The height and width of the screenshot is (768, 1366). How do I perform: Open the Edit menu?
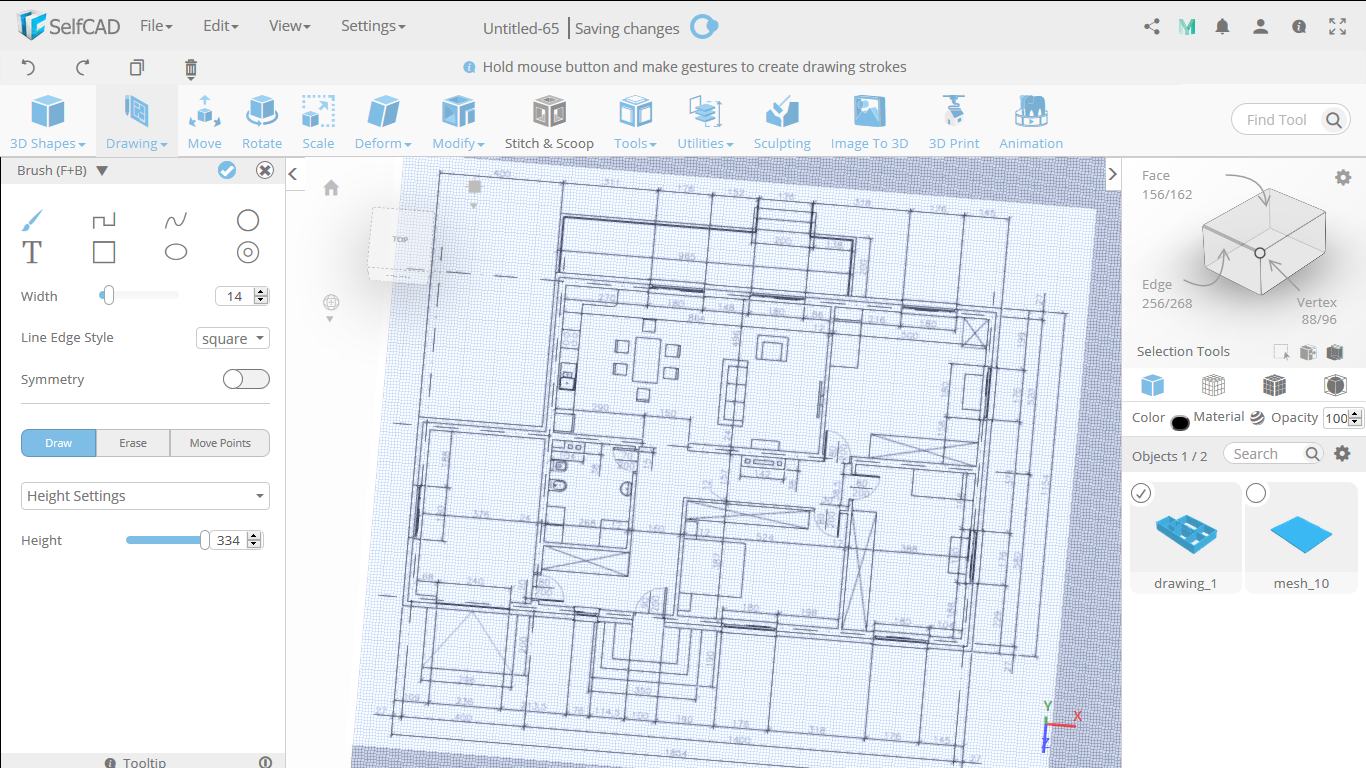(220, 26)
